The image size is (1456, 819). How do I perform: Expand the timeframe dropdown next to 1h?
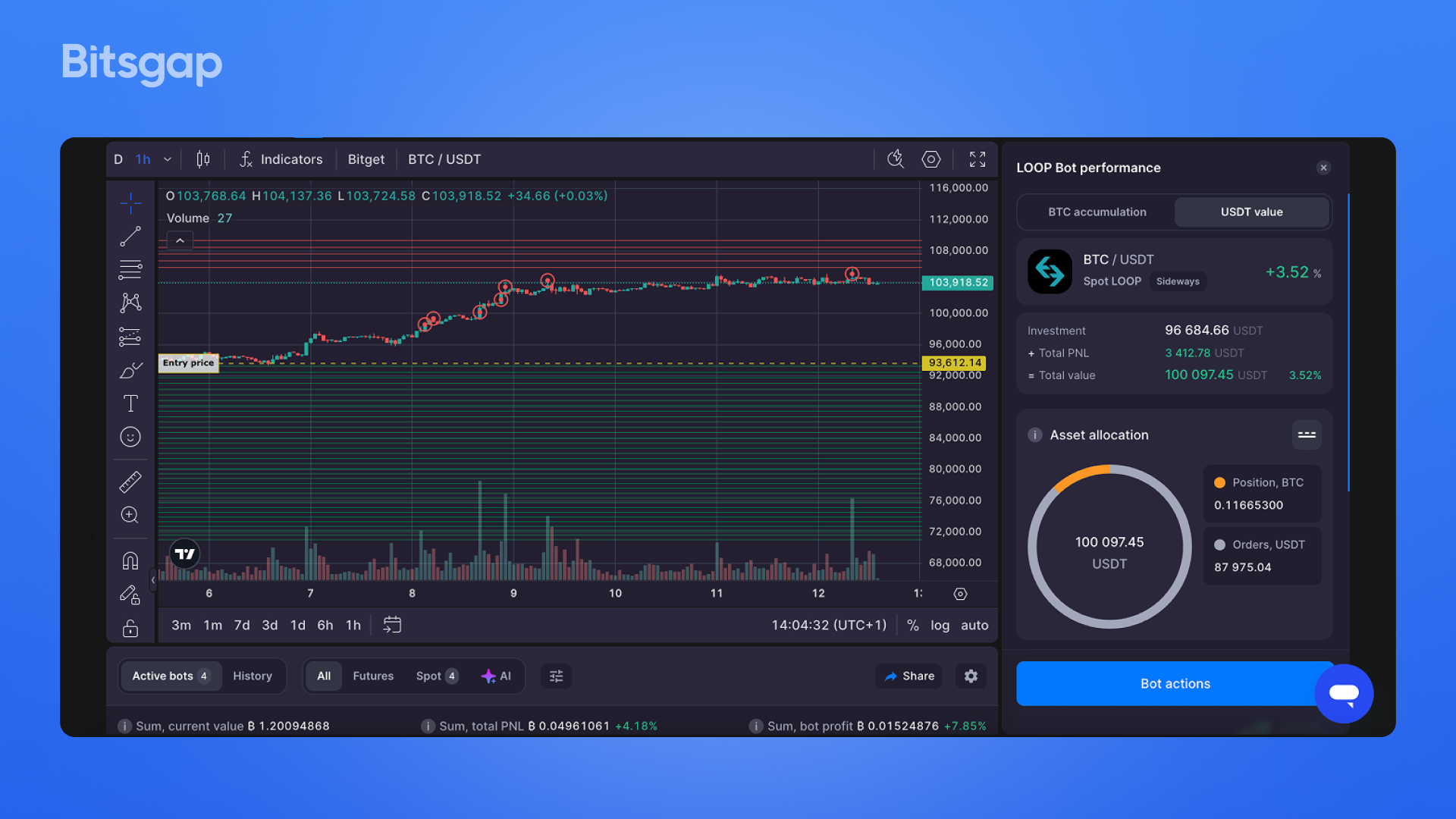click(168, 159)
